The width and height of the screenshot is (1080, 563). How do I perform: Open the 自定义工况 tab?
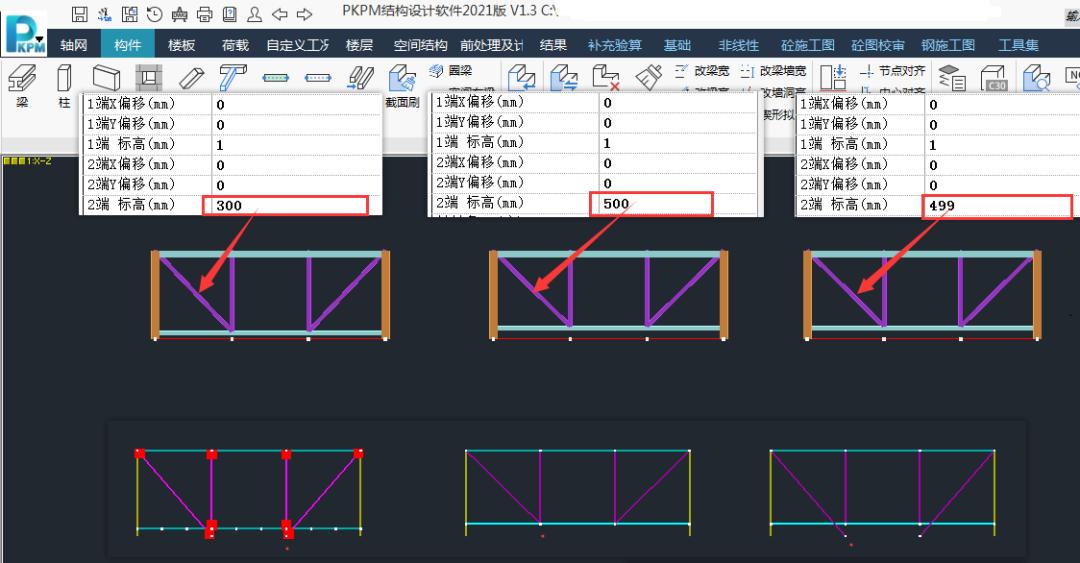[x=298, y=45]
